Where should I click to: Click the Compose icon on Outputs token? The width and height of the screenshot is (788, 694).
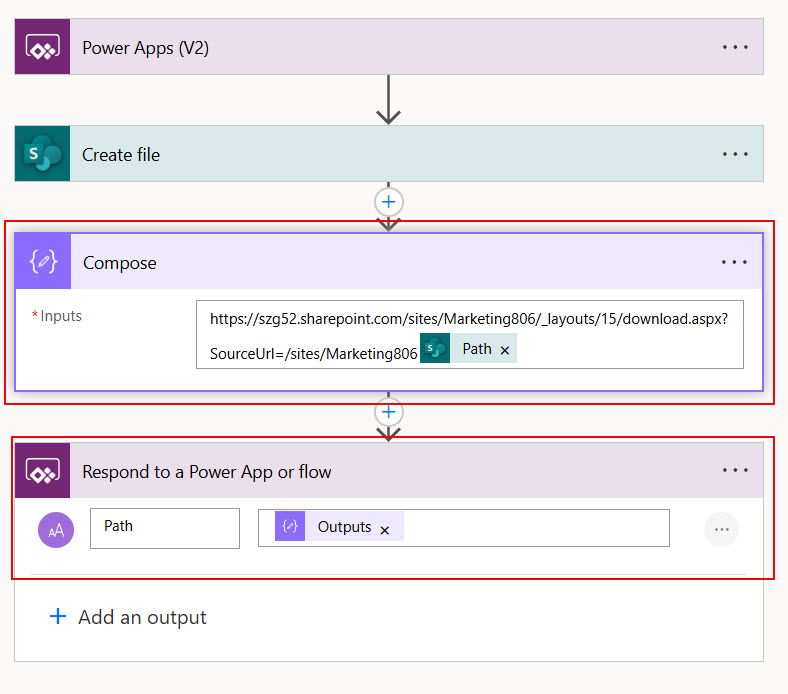(x=290, y=526)
